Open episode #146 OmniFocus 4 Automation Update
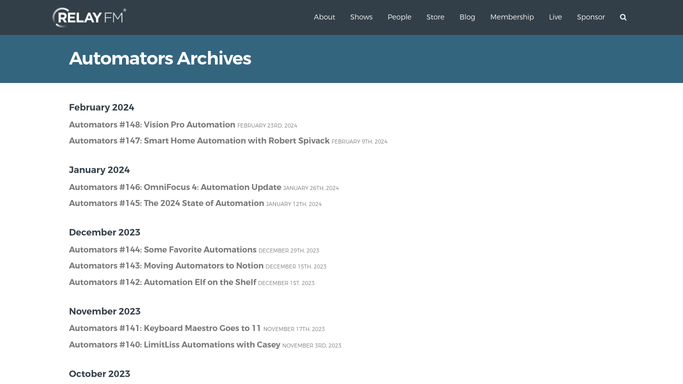 pyautogui.click(x=175, y=187)
